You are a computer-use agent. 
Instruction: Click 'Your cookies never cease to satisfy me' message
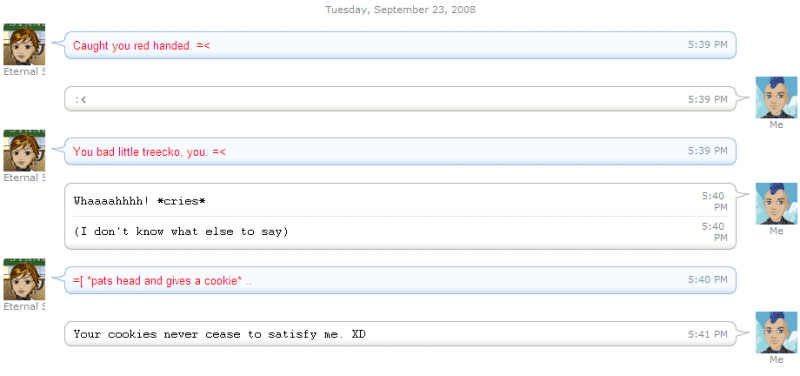[x=219, y=335]
